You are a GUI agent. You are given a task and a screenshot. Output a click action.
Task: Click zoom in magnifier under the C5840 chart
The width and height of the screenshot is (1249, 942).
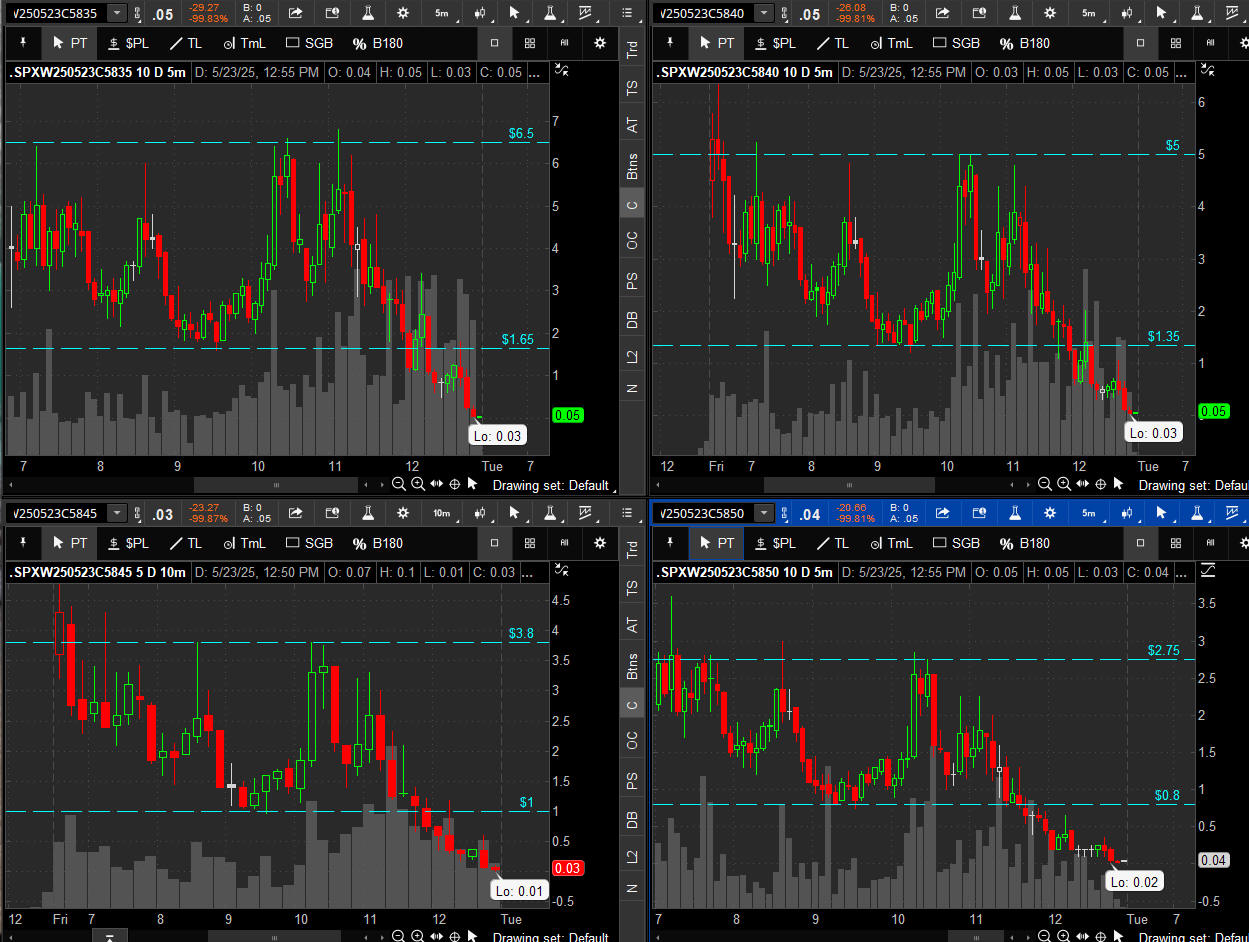point(1064,484)
